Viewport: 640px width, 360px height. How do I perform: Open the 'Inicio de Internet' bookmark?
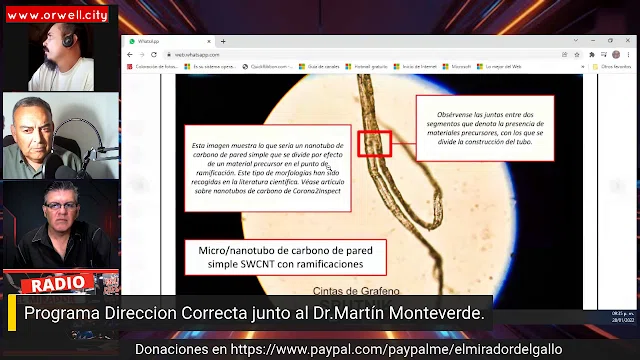(x=415, y=67)
